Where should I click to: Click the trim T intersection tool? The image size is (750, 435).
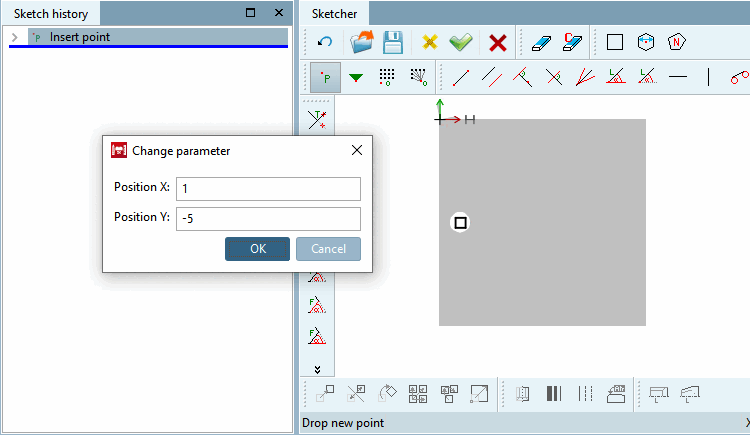click(x=317, y=120)
